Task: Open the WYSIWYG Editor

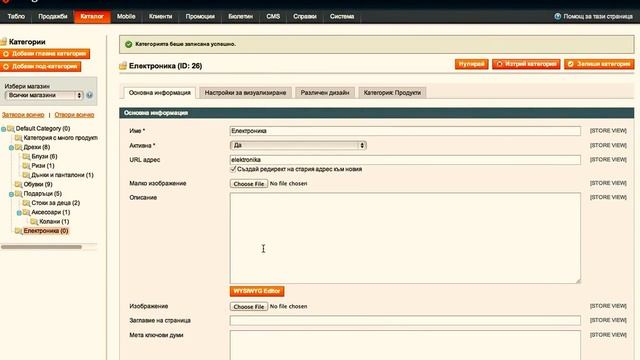Action: [x=257, y=291]
